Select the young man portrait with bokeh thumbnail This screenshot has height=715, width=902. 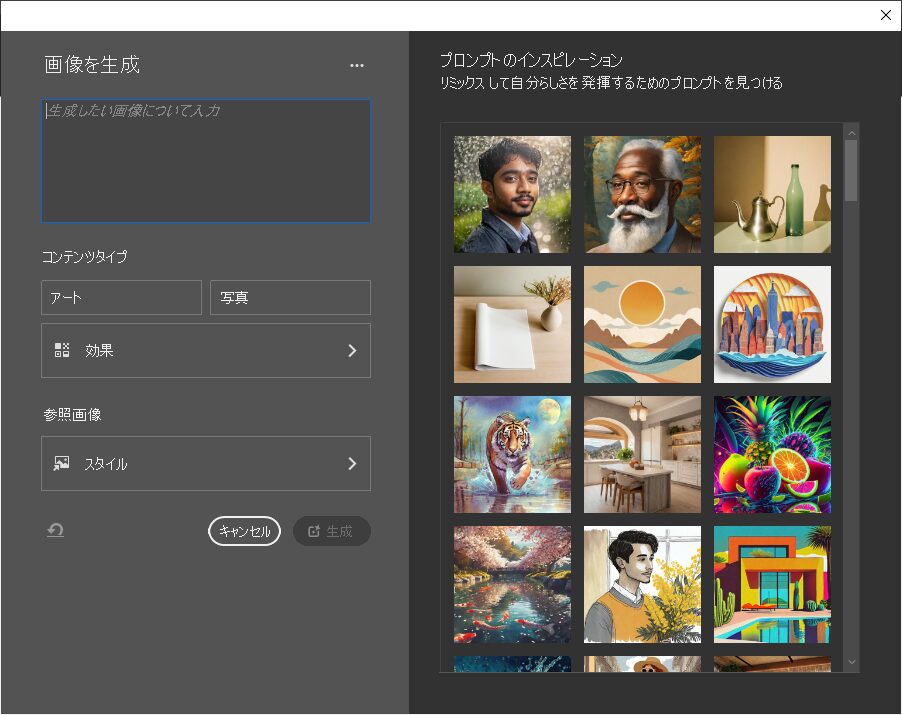513,194
